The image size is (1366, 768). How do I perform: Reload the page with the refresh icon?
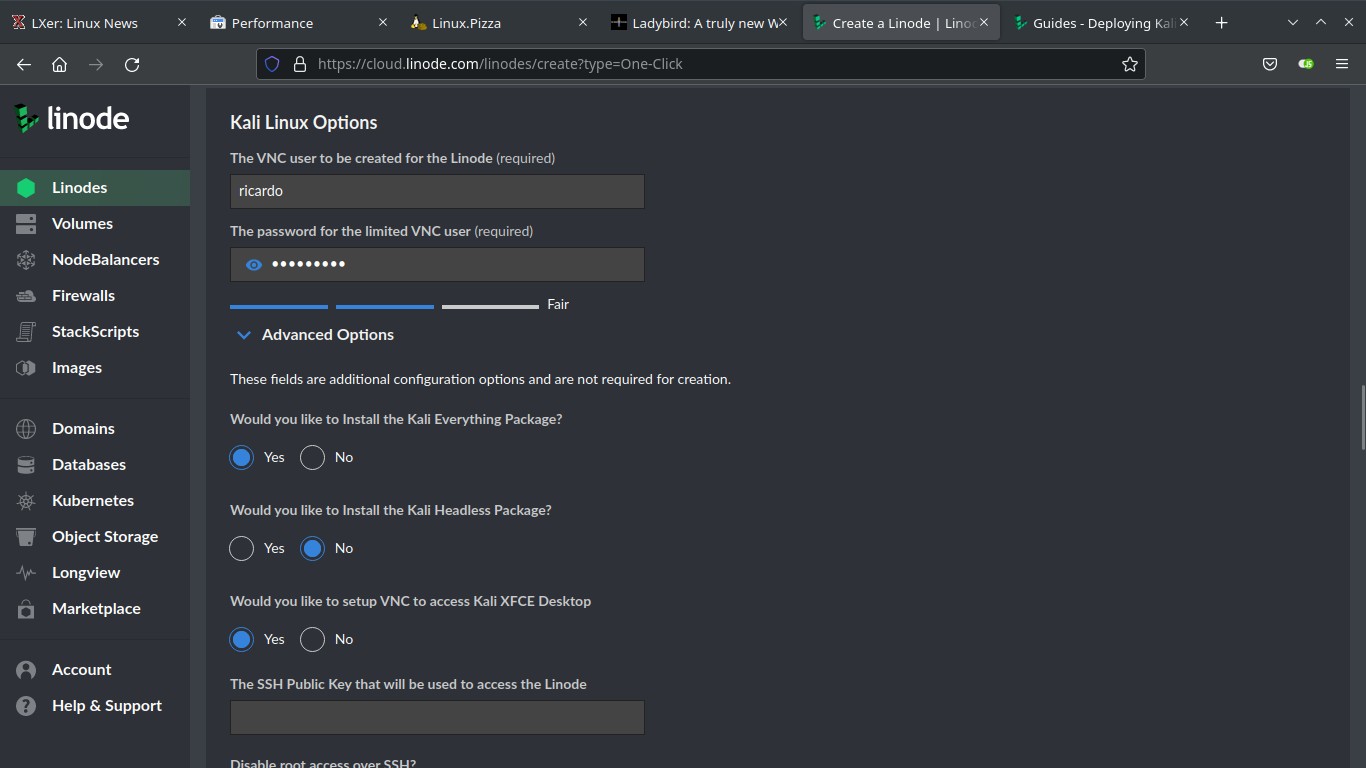[x=132, y=64]
